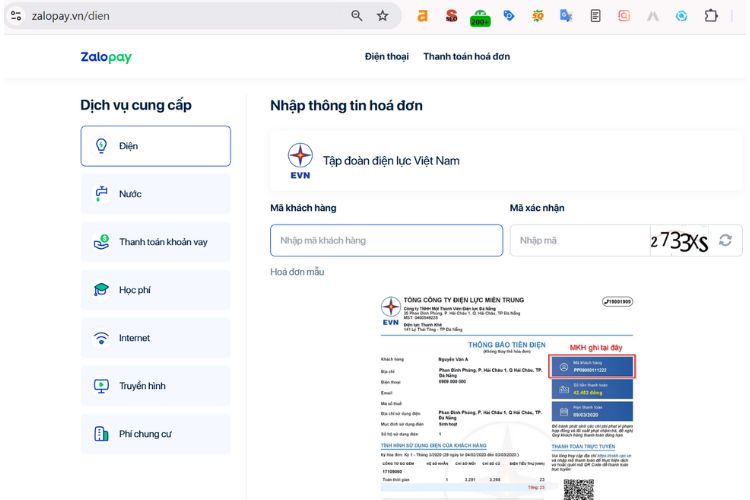The width and height of the screenshot is (750, 500).
Task: Click the Học phí graduation cap icon
Action: [101, 289]
